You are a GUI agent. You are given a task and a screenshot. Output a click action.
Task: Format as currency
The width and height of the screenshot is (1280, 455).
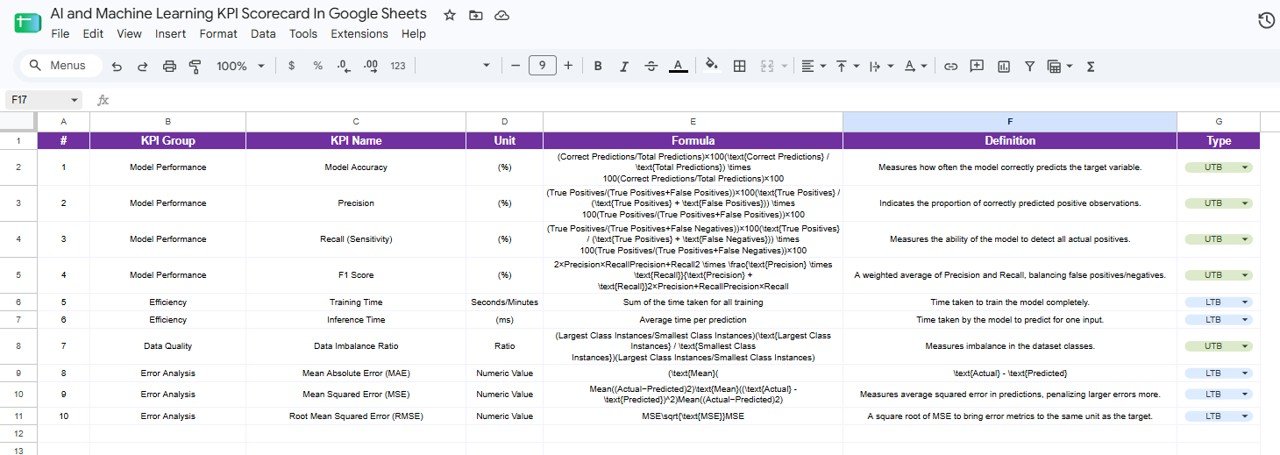291,66
